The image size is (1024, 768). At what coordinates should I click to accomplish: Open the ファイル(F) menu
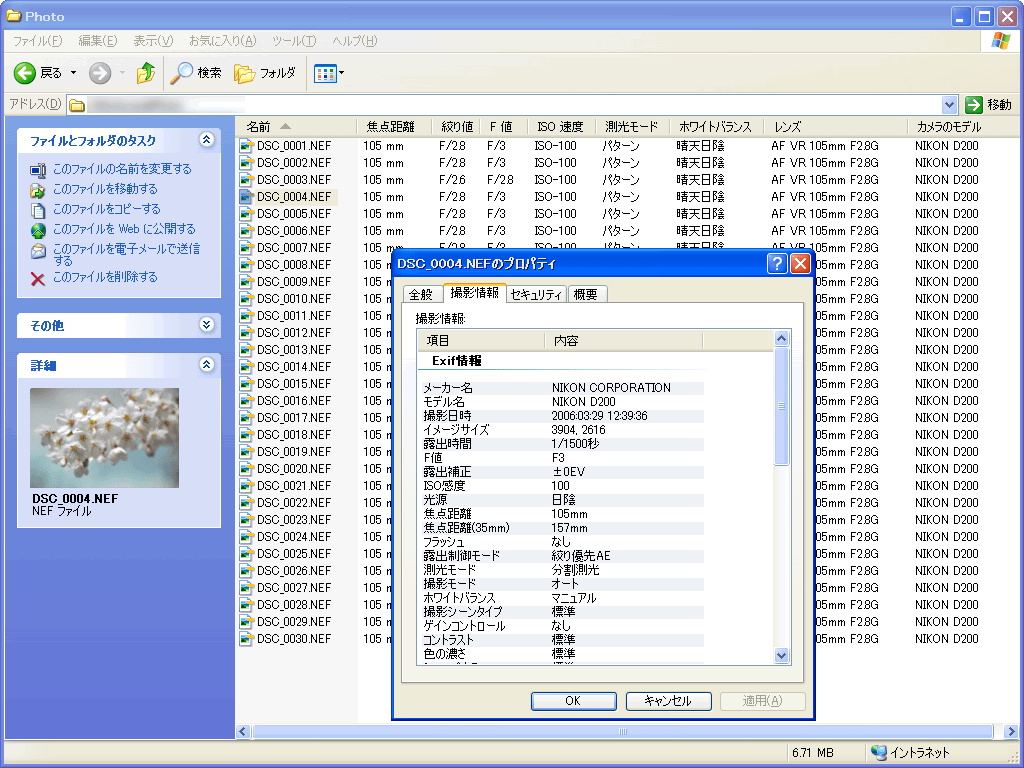click(x=37, y=40)
